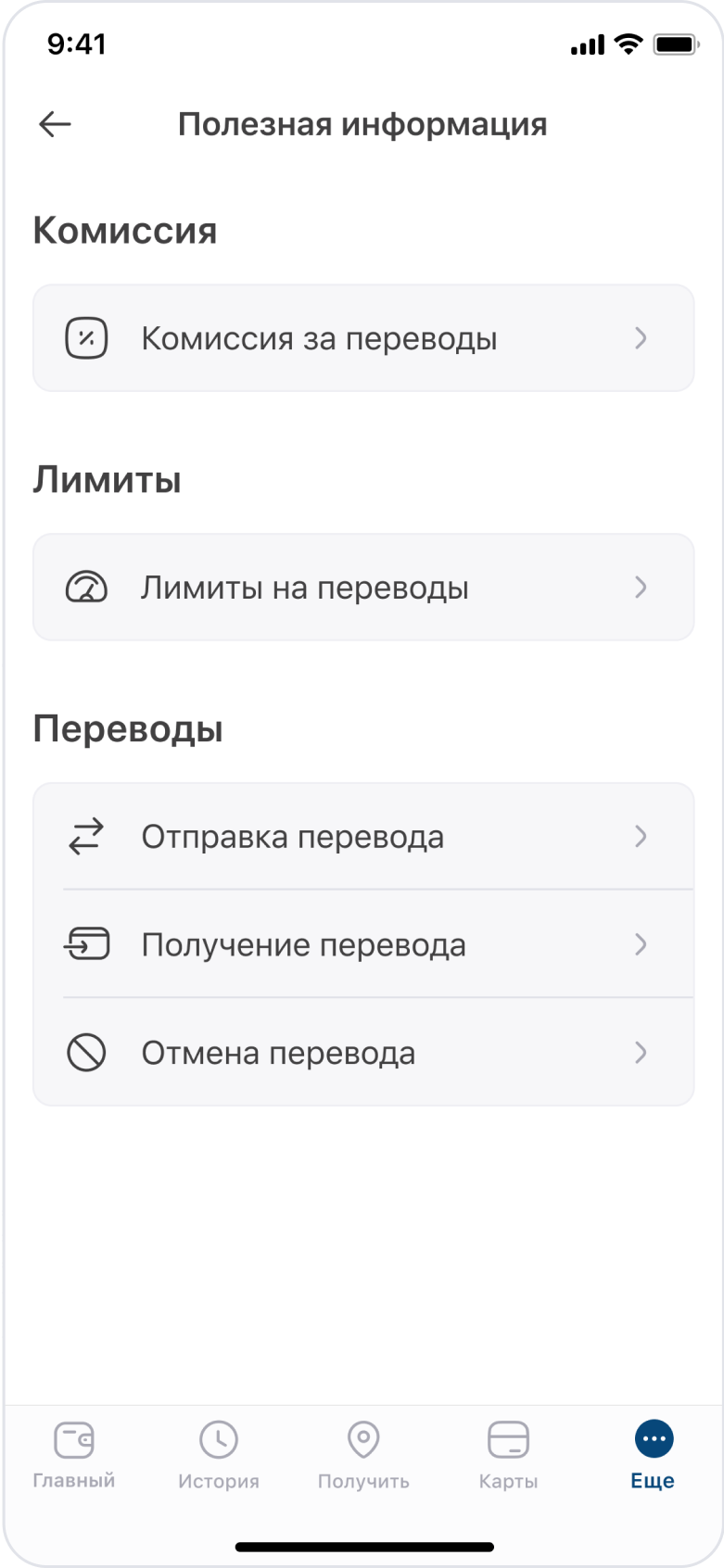Expand chevron next to Отмена перевода
Viewport: 724px width, 1568px height.
click(641, 1053)
